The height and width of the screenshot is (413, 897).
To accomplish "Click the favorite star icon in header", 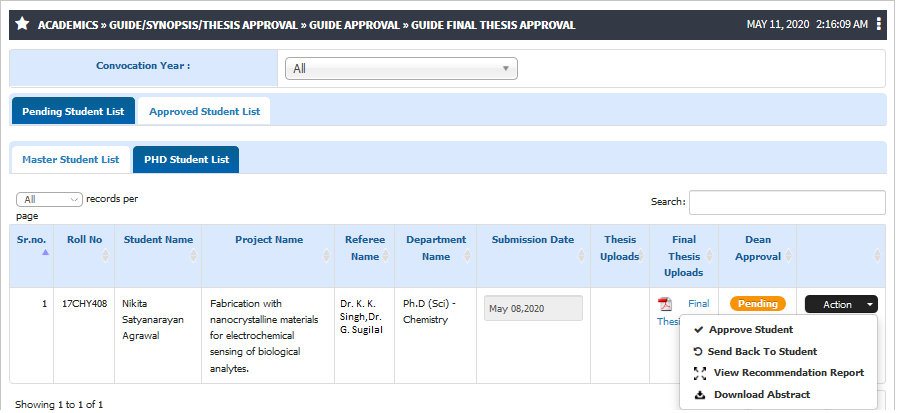I will [x=22, y=24].
